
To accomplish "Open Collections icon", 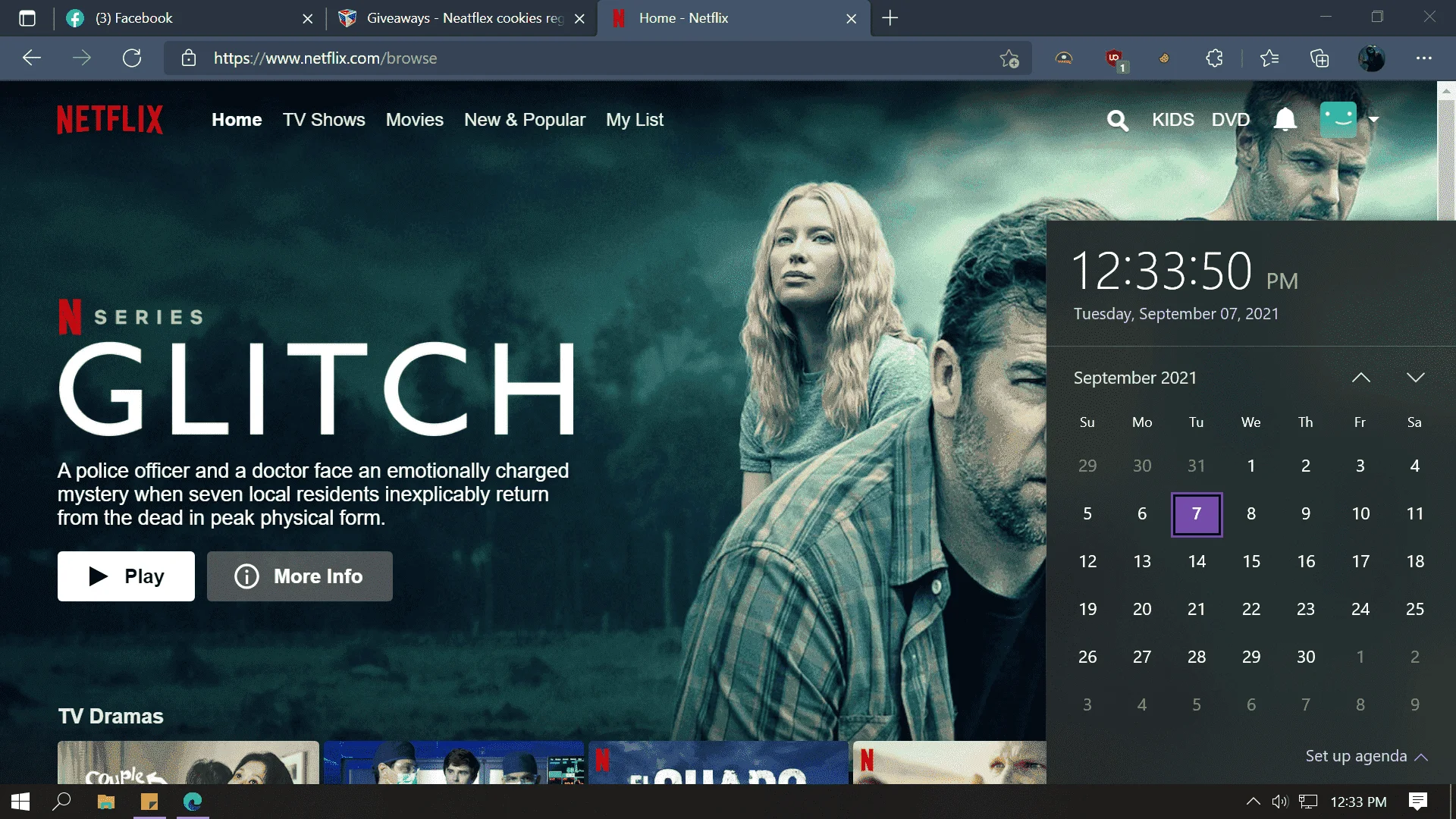I will pos(1319,58).
